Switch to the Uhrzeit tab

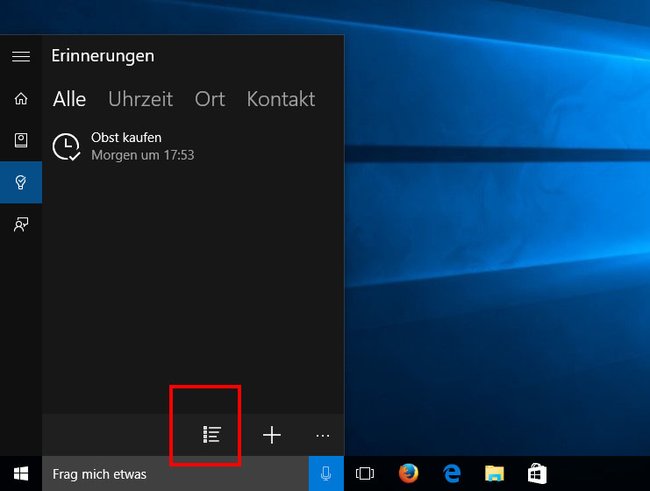click(141, 99)
